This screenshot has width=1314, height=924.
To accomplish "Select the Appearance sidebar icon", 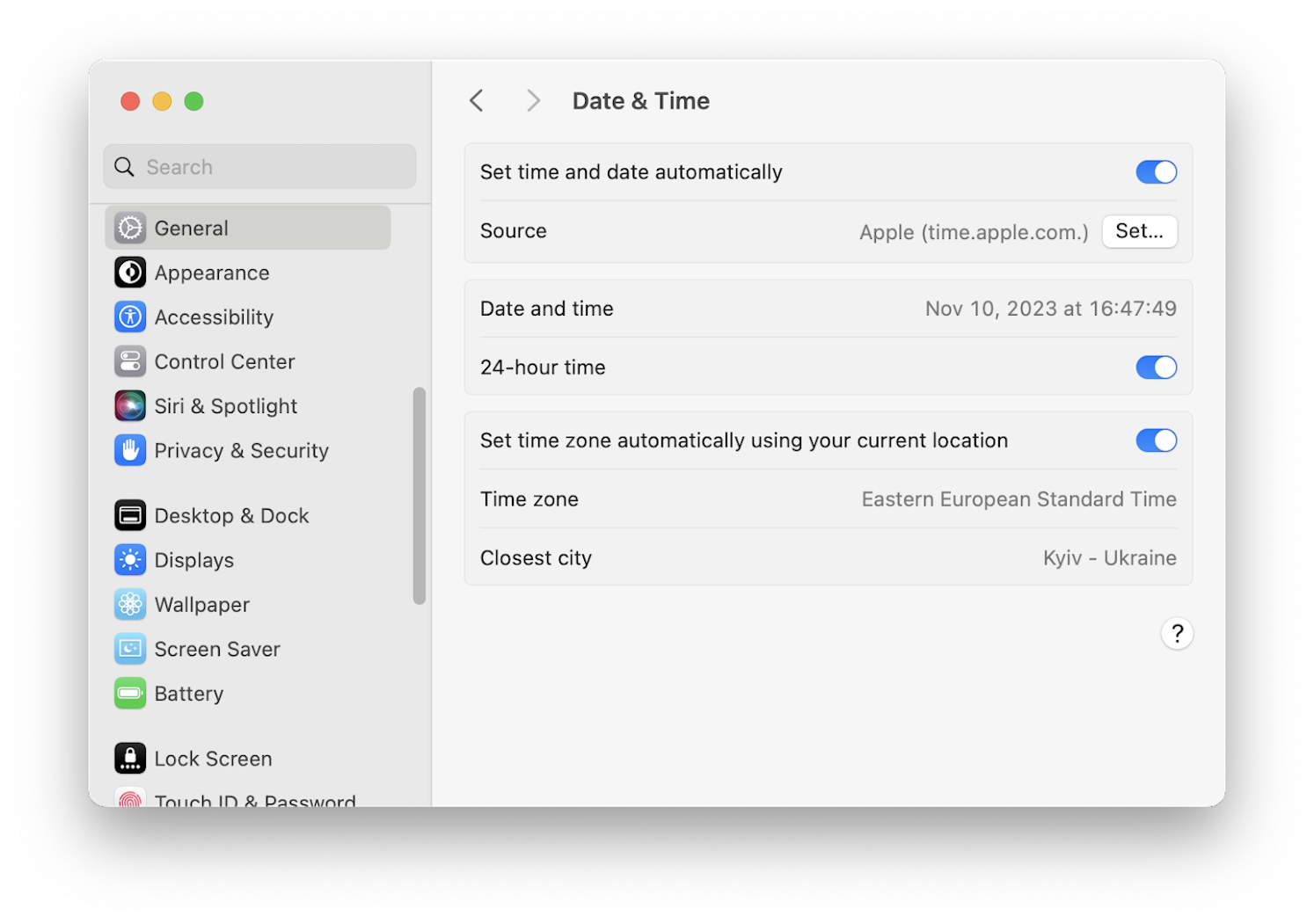I will pyautogui.click(x=129, y=273).
